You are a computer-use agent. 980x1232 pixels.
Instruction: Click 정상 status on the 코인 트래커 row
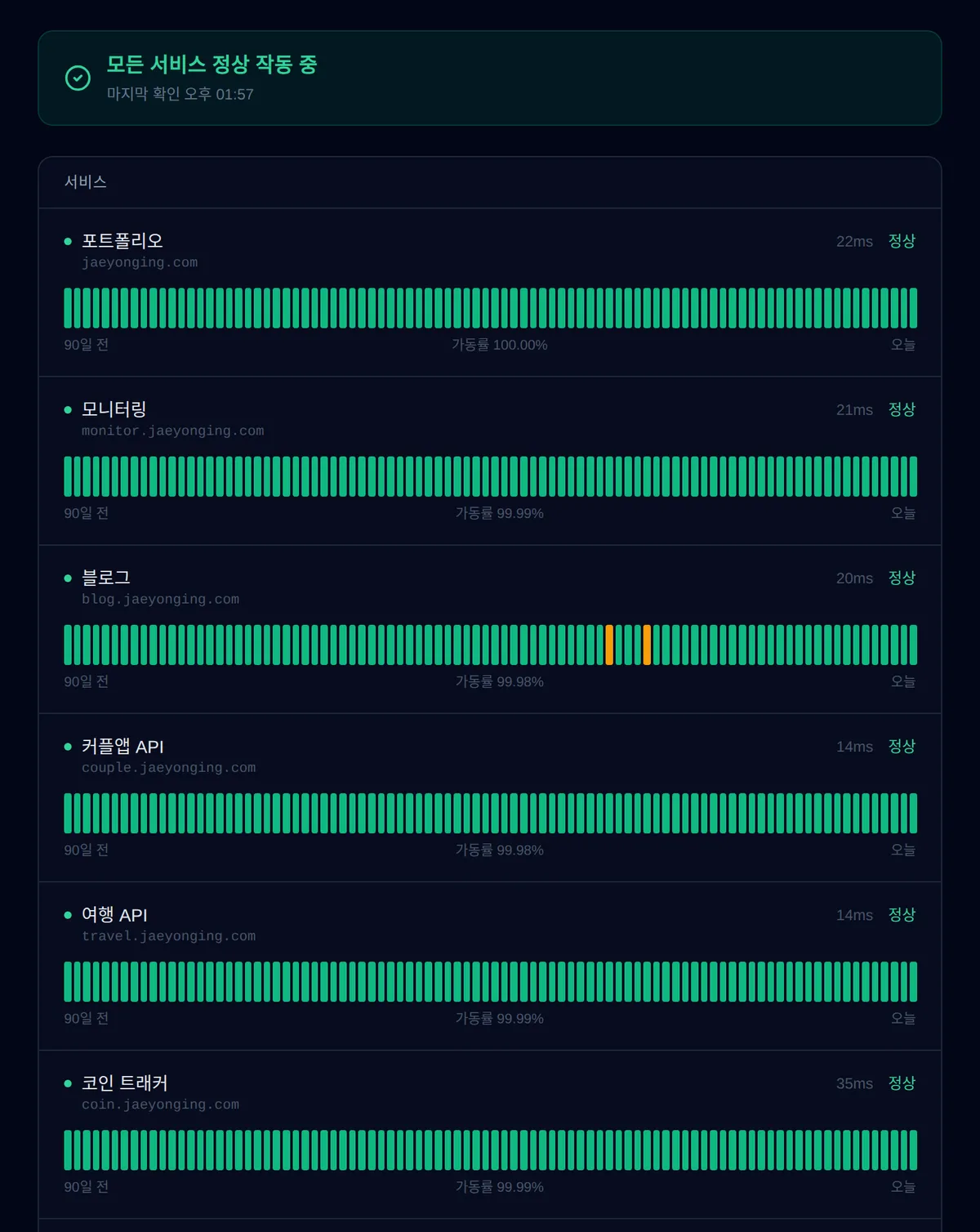902,1082
